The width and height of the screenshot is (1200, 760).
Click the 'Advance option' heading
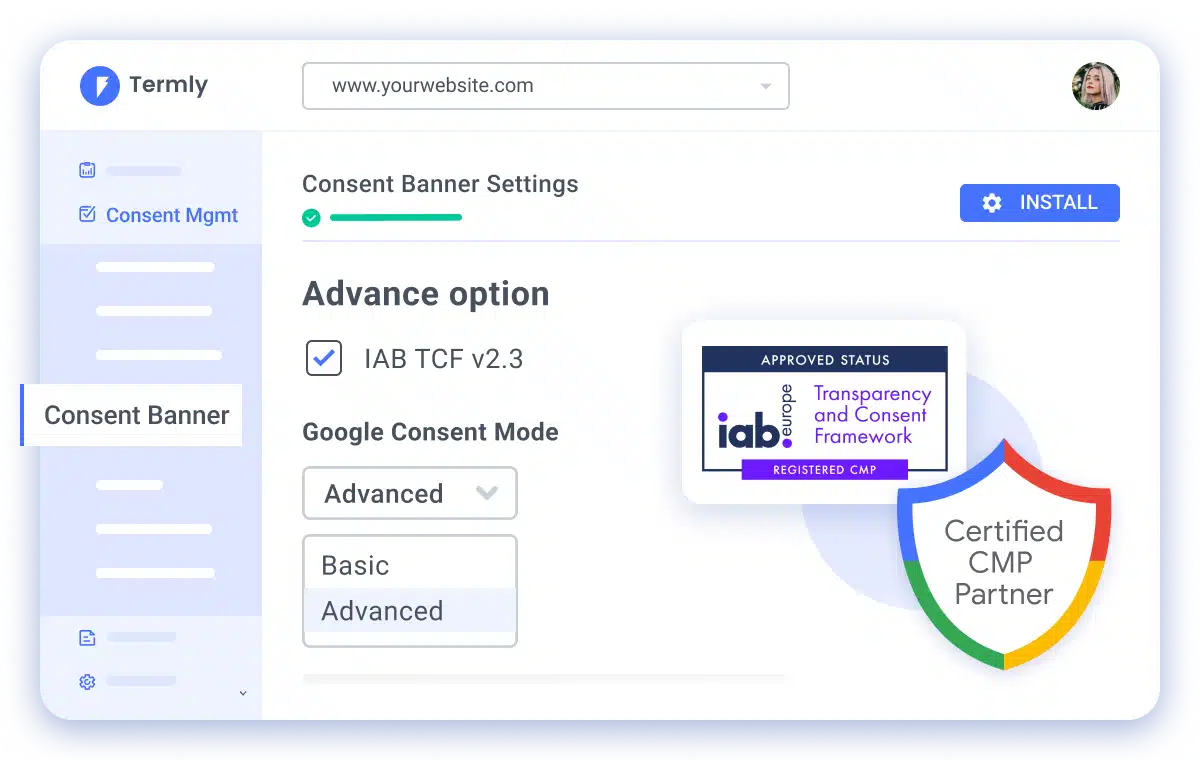[426, 294]
